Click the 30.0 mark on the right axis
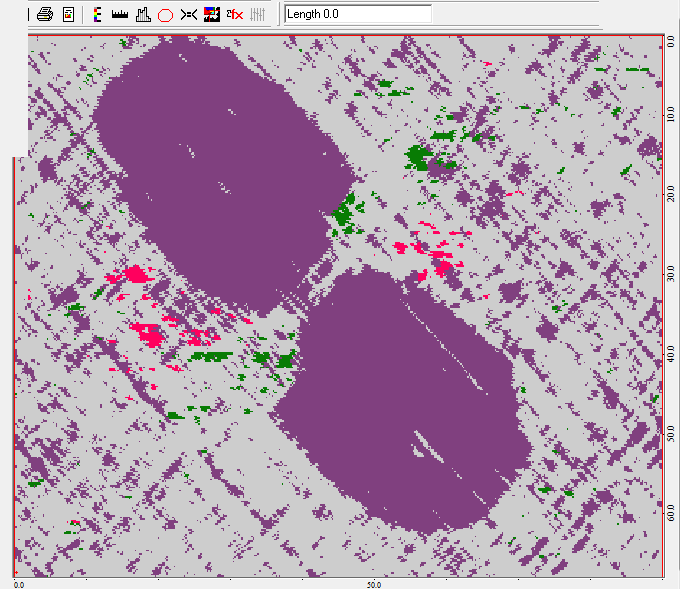Screen dimensions: 680x589 [670, 274]
